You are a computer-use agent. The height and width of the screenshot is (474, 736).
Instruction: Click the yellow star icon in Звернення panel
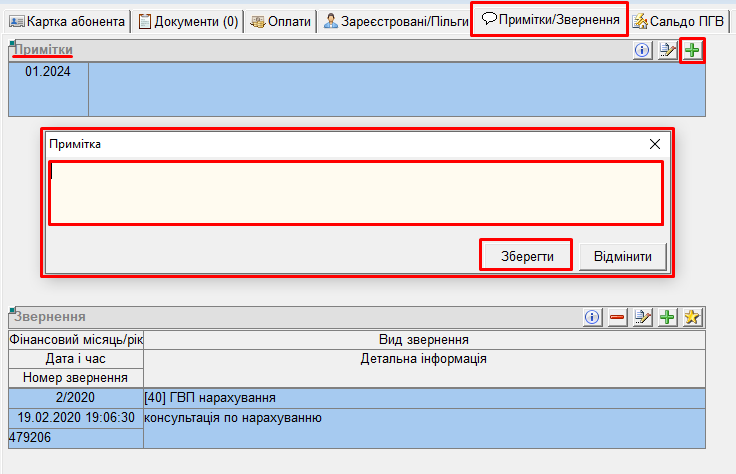tap(693, 317)
